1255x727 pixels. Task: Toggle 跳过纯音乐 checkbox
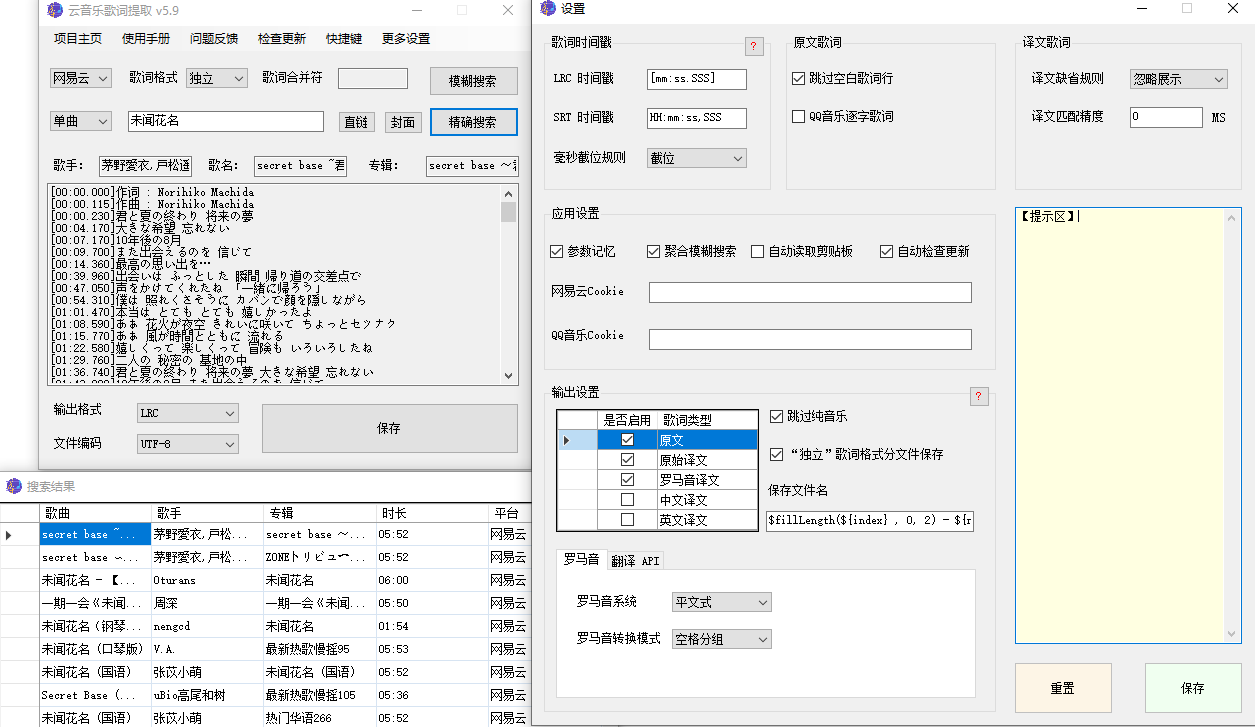(x=777, y=416)
